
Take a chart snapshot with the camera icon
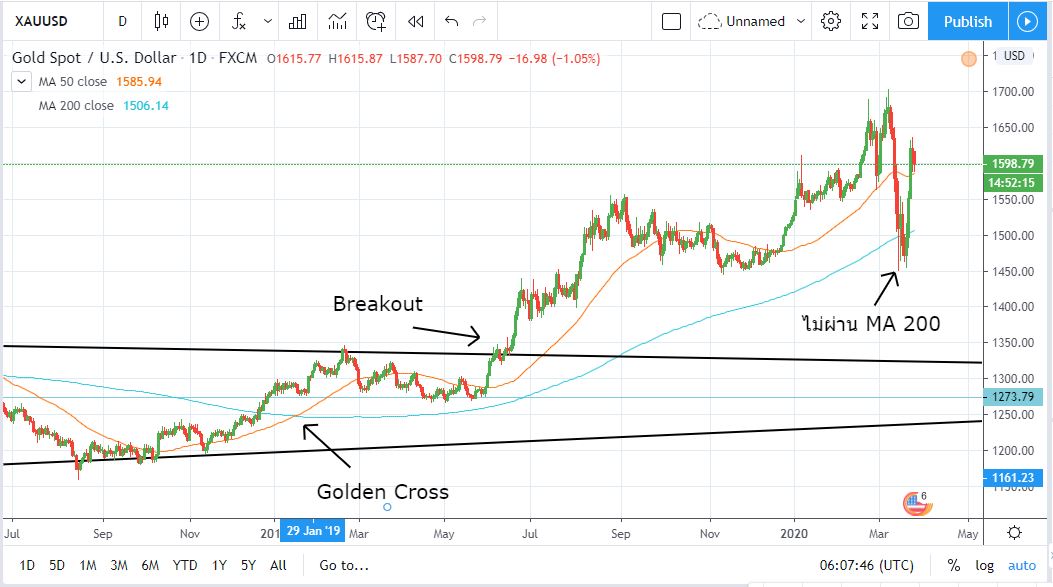(908, 21)
